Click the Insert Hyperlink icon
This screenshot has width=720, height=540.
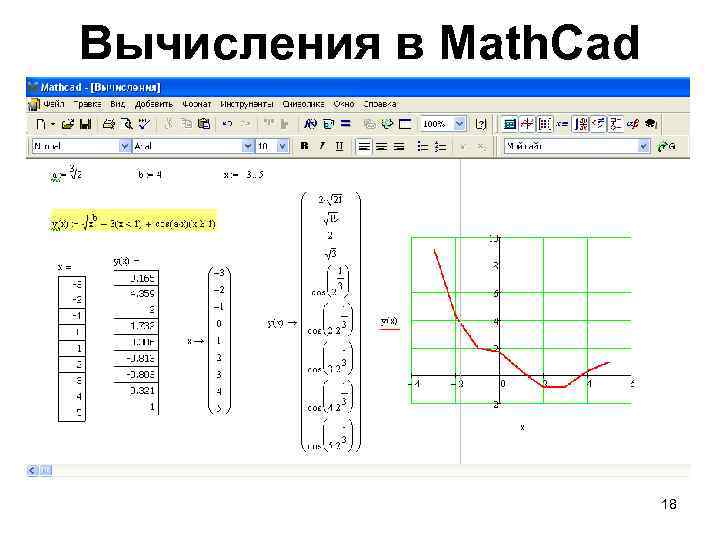pyautogui.click(x=369, y=124)
